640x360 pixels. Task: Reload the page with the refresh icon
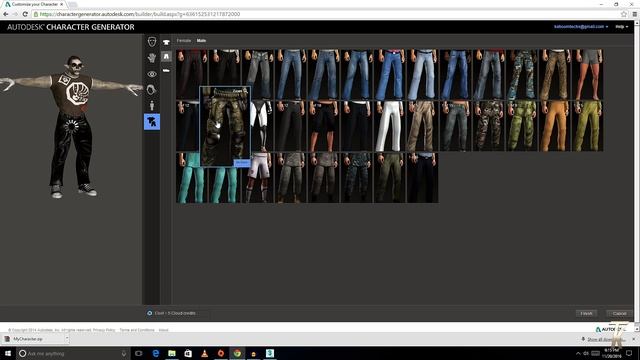[x=25, y=14]
